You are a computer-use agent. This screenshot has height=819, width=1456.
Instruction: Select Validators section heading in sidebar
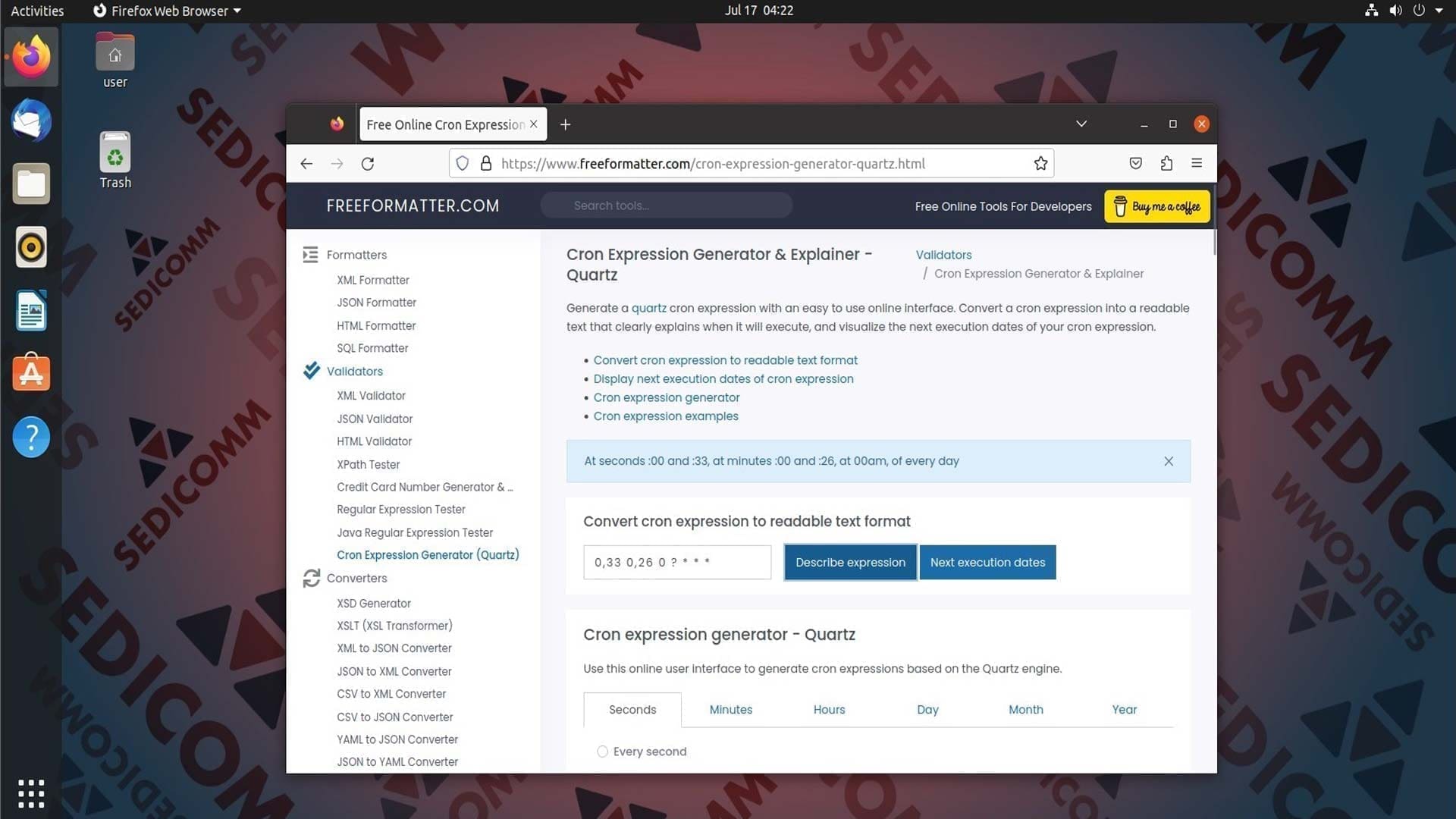click(354, 372)
